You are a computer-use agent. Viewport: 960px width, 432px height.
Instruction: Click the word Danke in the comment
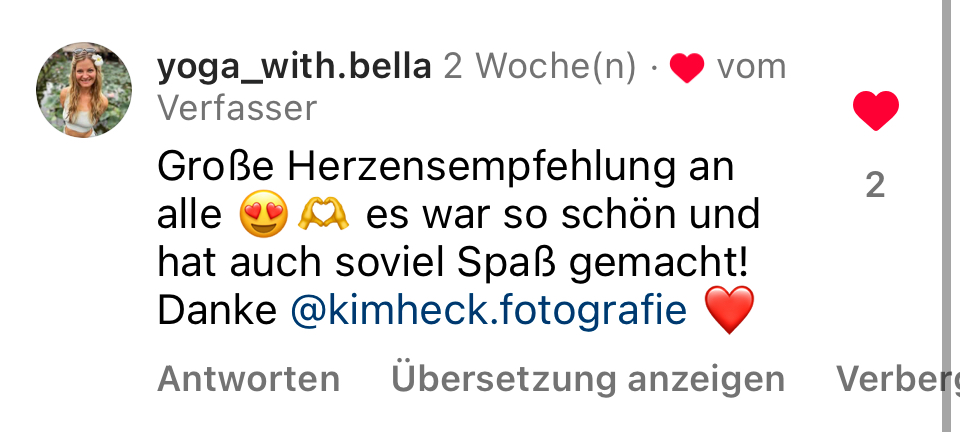(x=217, y=310)
